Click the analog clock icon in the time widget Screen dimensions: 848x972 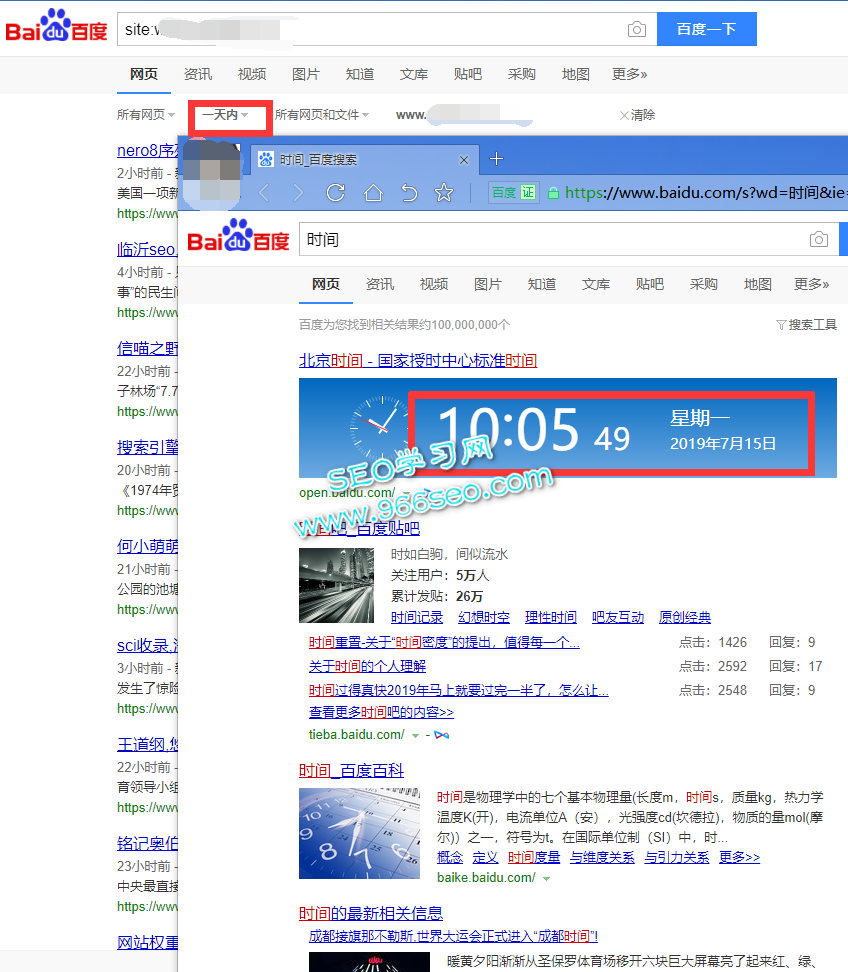(378, 427)
